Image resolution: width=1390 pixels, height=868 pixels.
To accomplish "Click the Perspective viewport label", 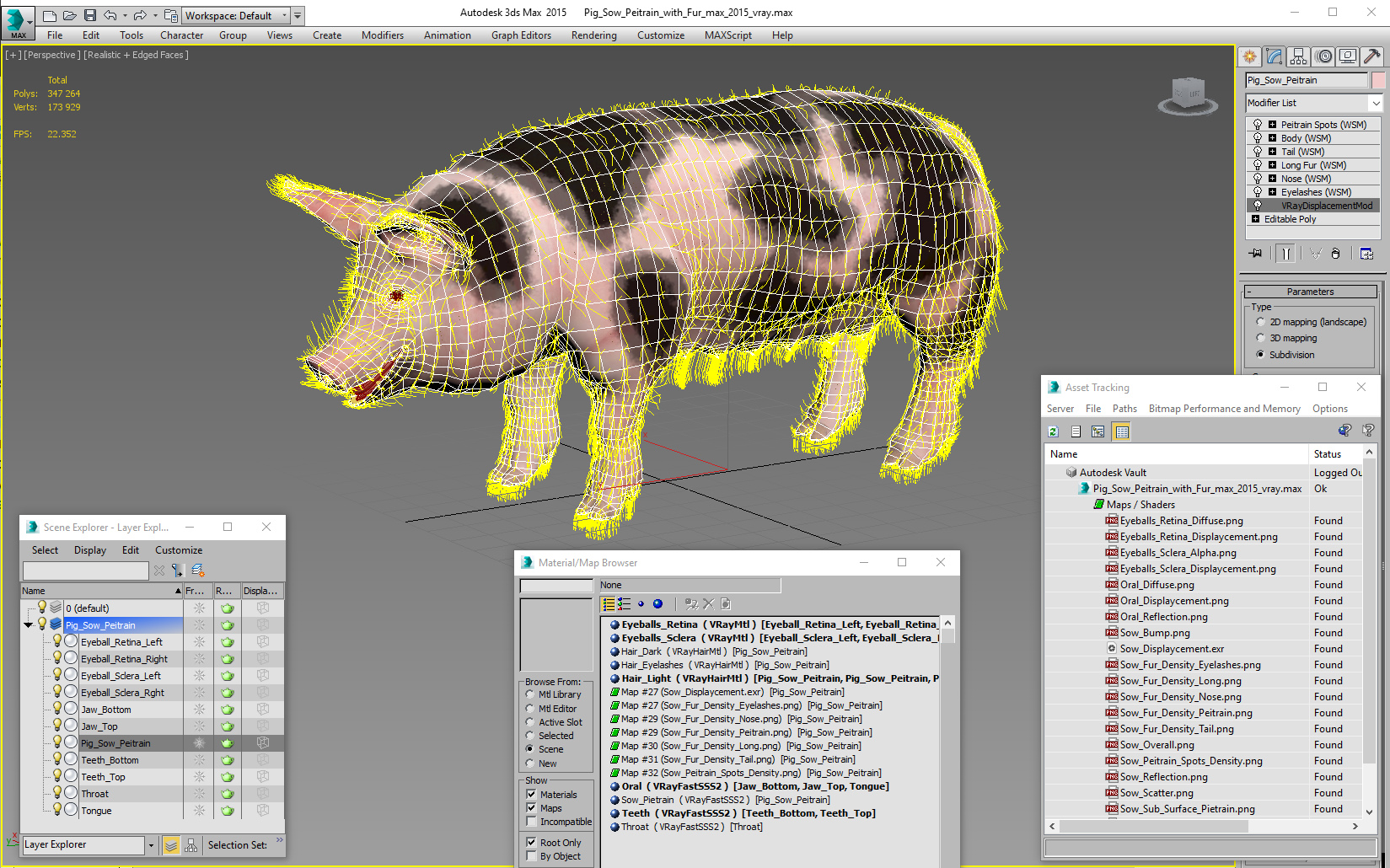I will point(52,55).
